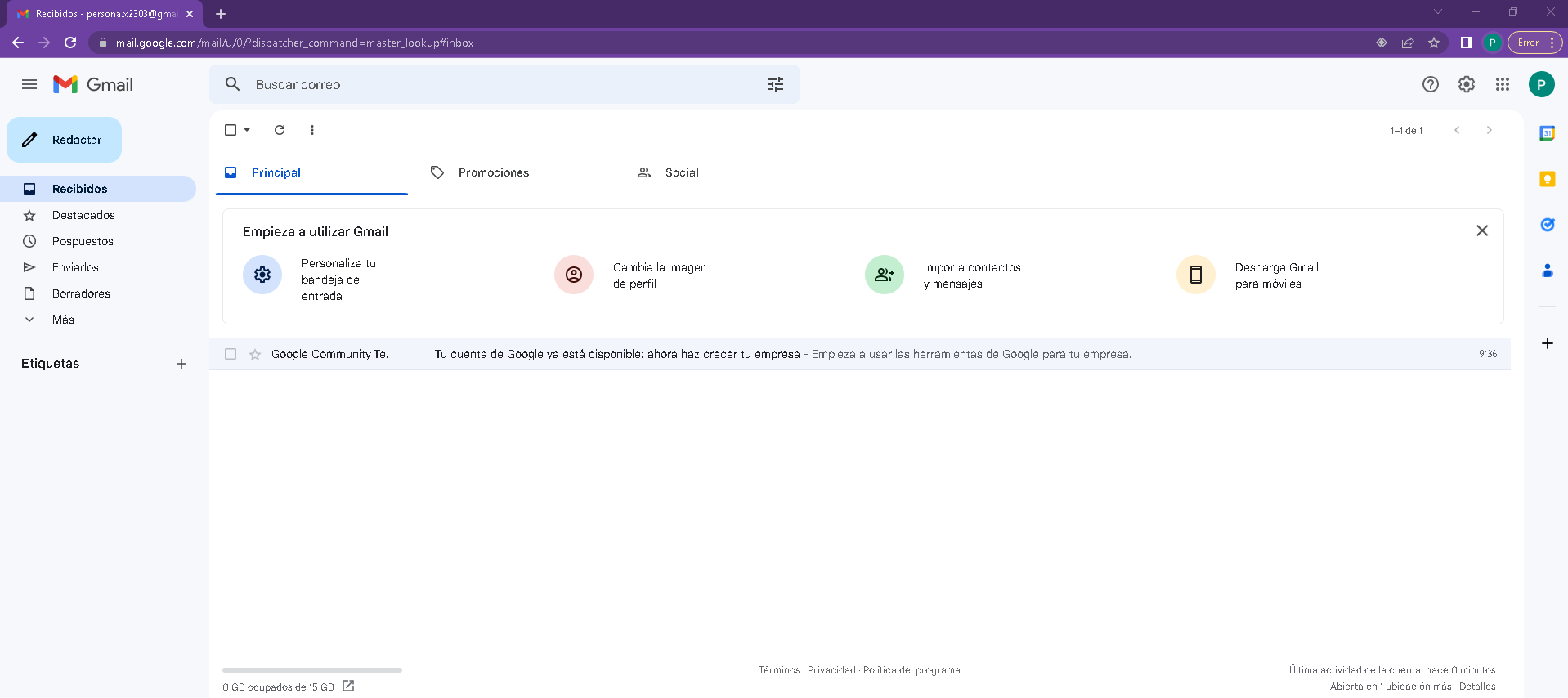The image size is (1568, 698).
Task: Open the Google apps grid
Action: [x=1502, y=84]
